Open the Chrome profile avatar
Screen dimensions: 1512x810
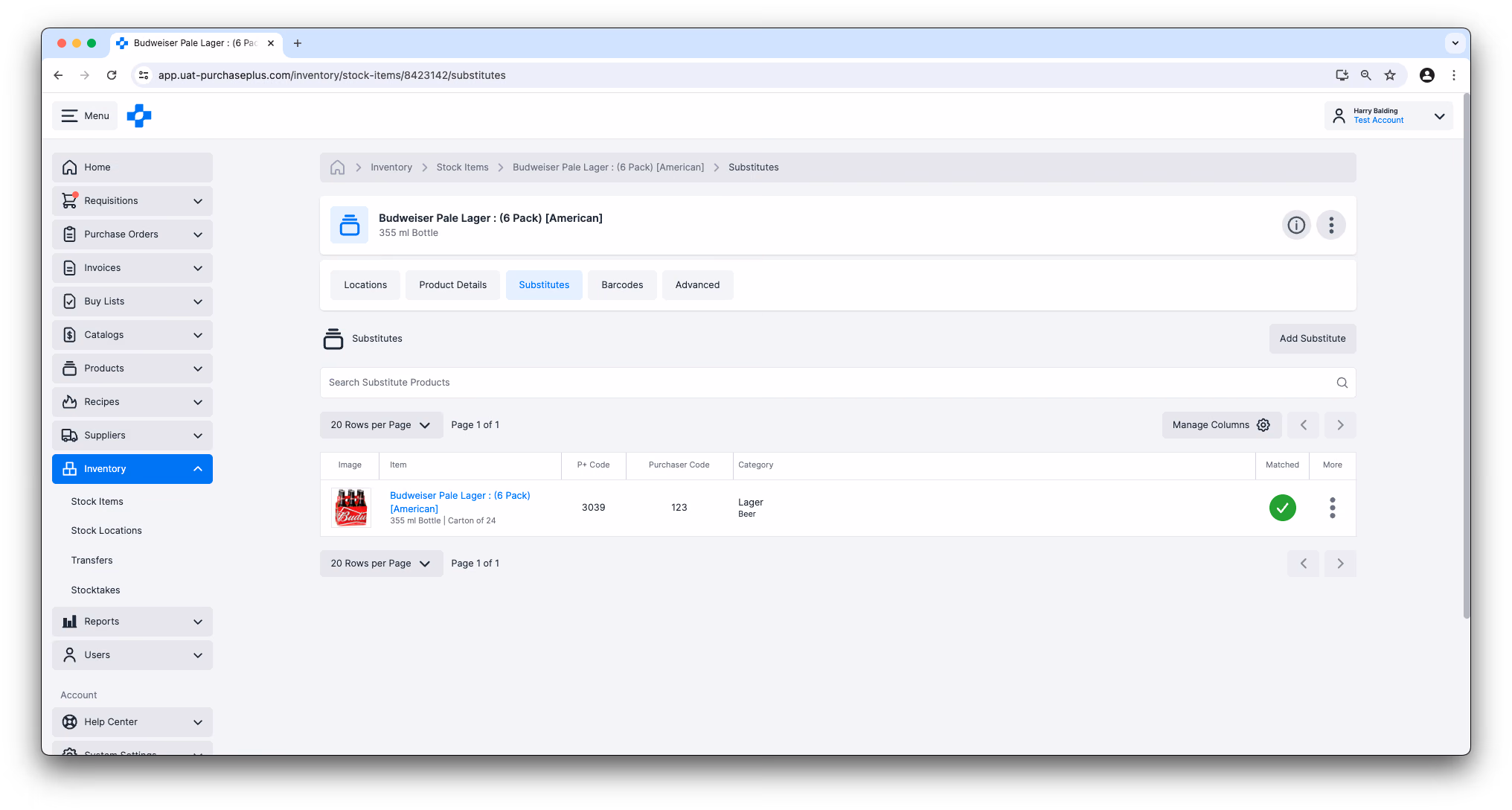point(1427,75)
